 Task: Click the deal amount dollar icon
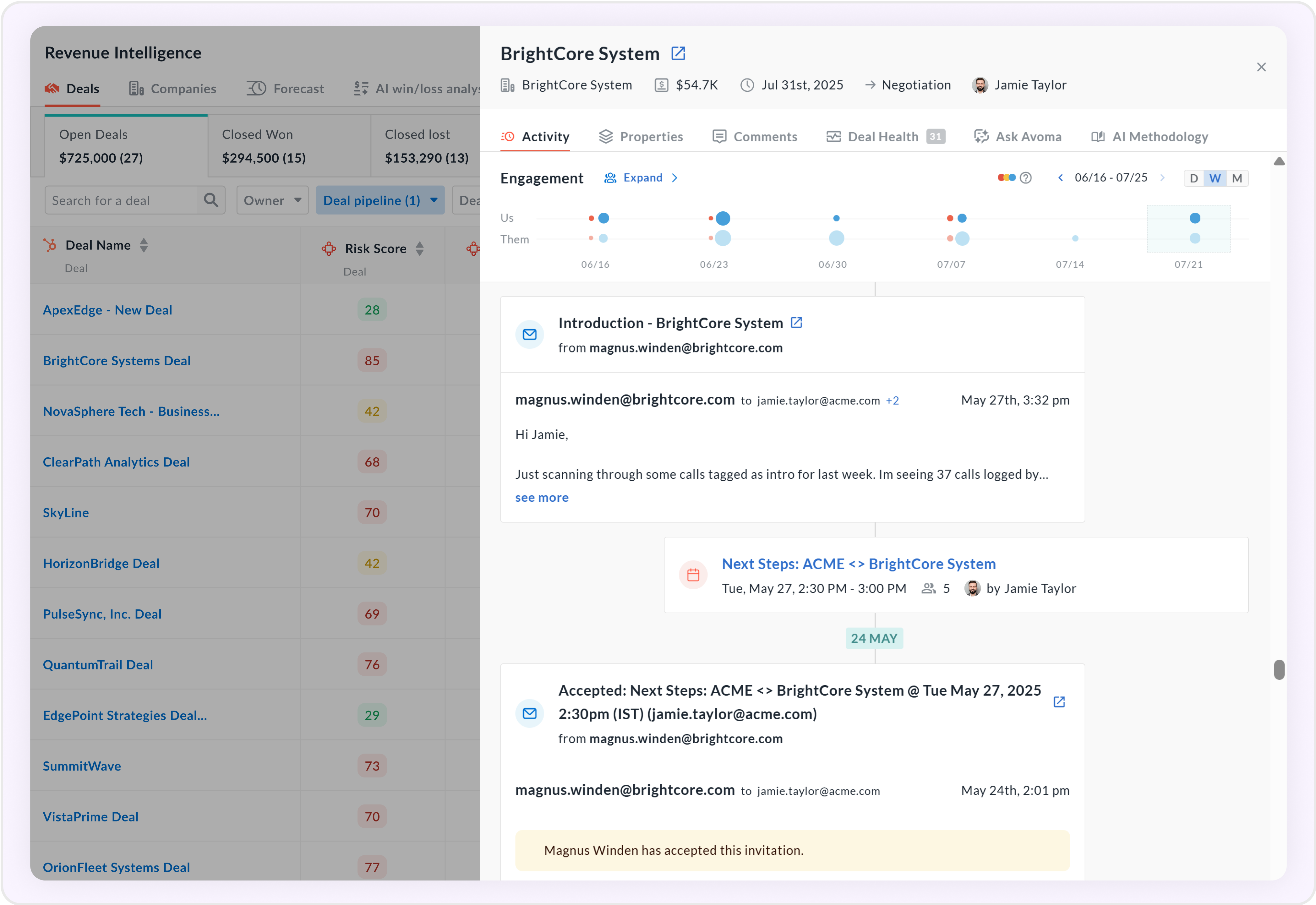click(x=661, y=85)
